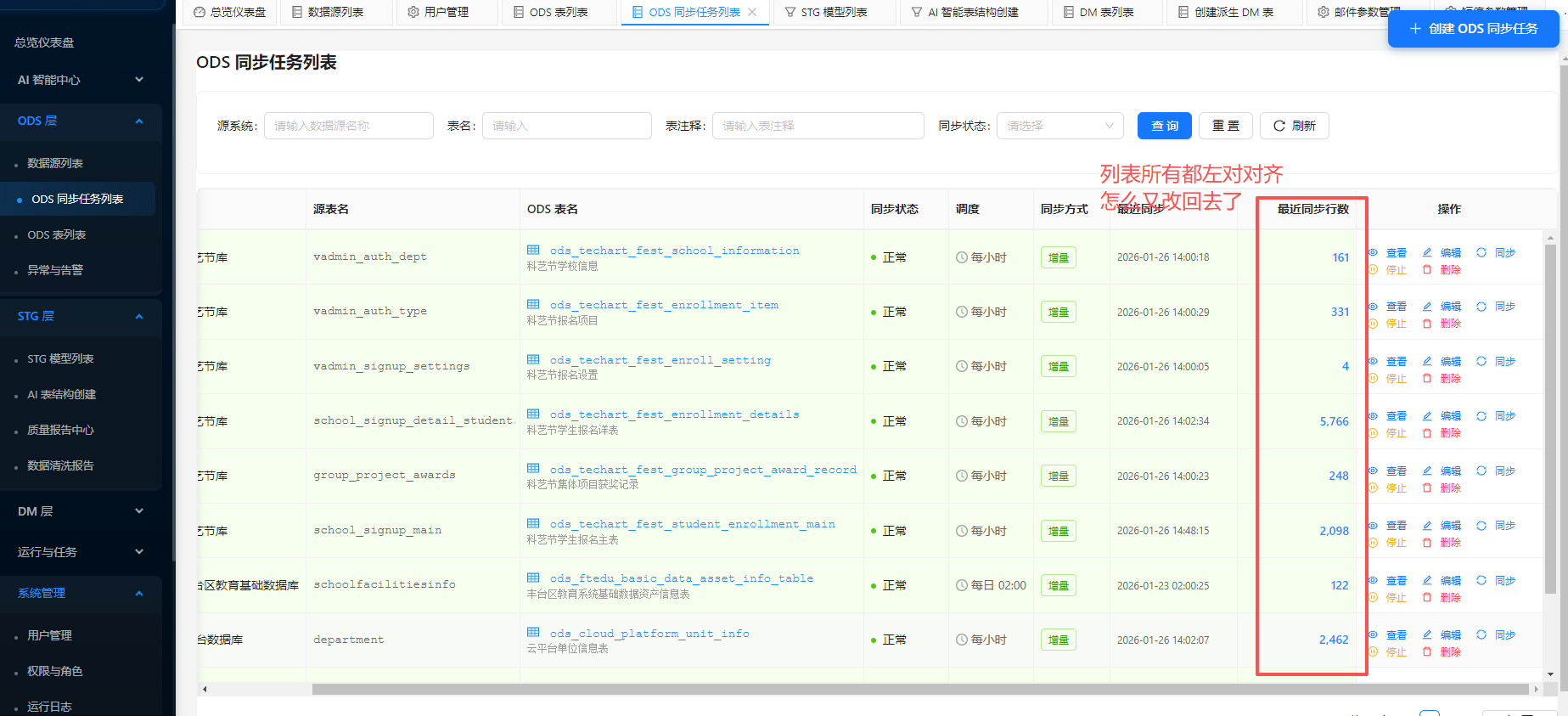Click sync arrows icon in vadmin_signup_settings row
Viewport: 1568px width, 716px height.
click(1481, 361)
